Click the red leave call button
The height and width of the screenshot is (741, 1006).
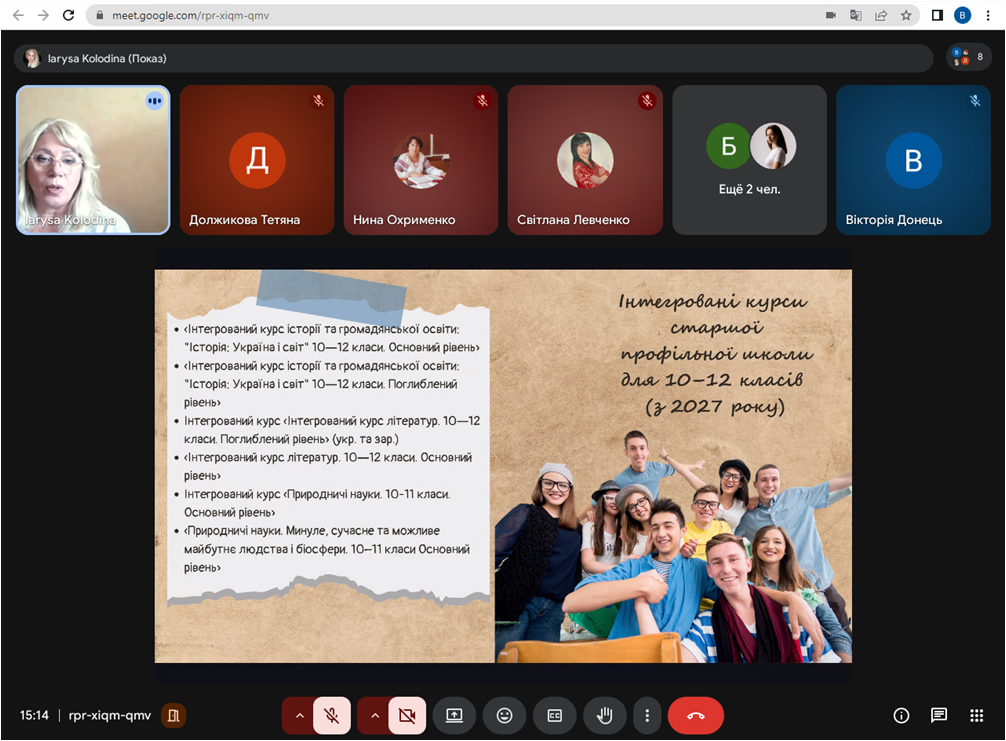[x=696, y=715]
